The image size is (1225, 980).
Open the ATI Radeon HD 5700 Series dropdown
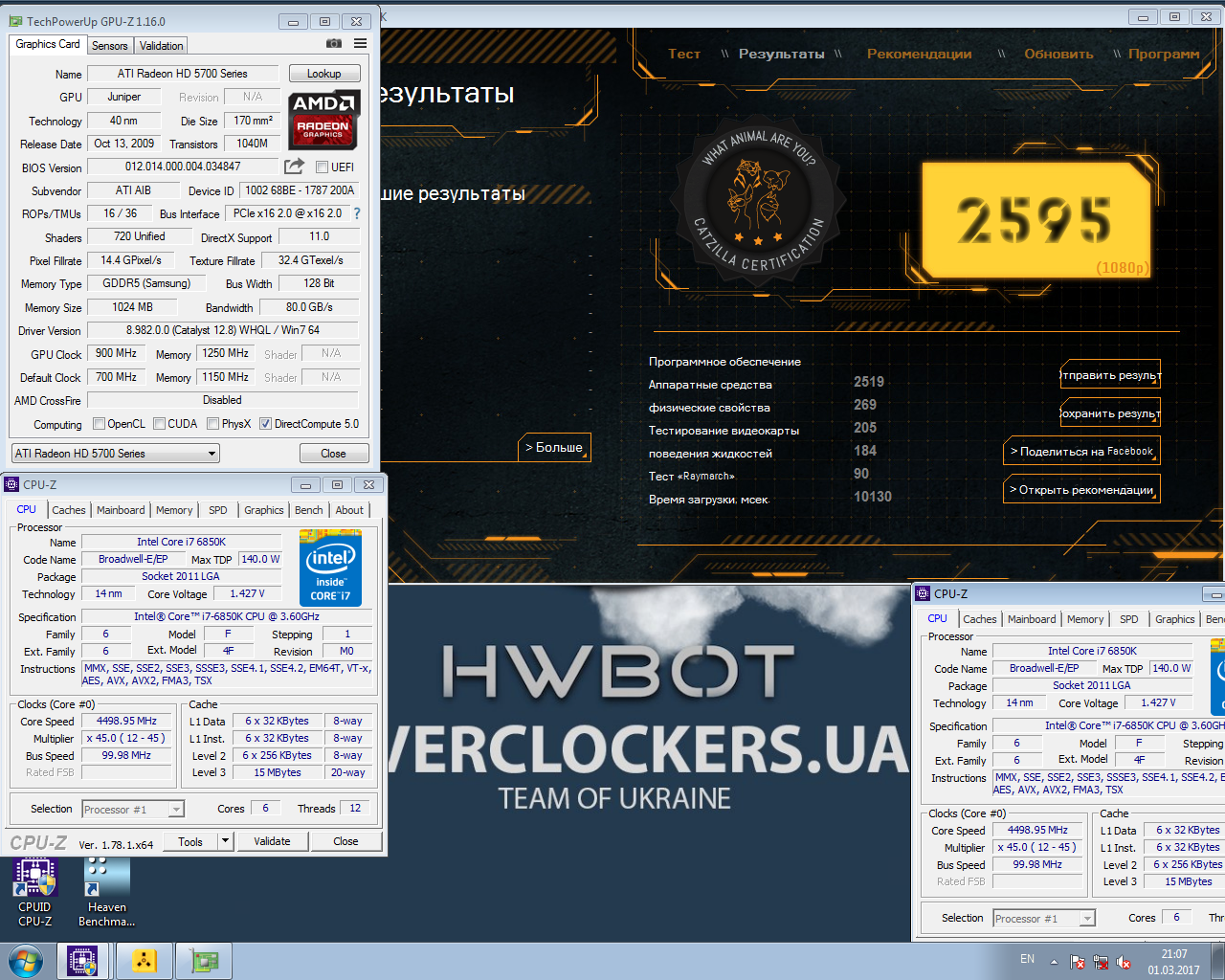116,454
